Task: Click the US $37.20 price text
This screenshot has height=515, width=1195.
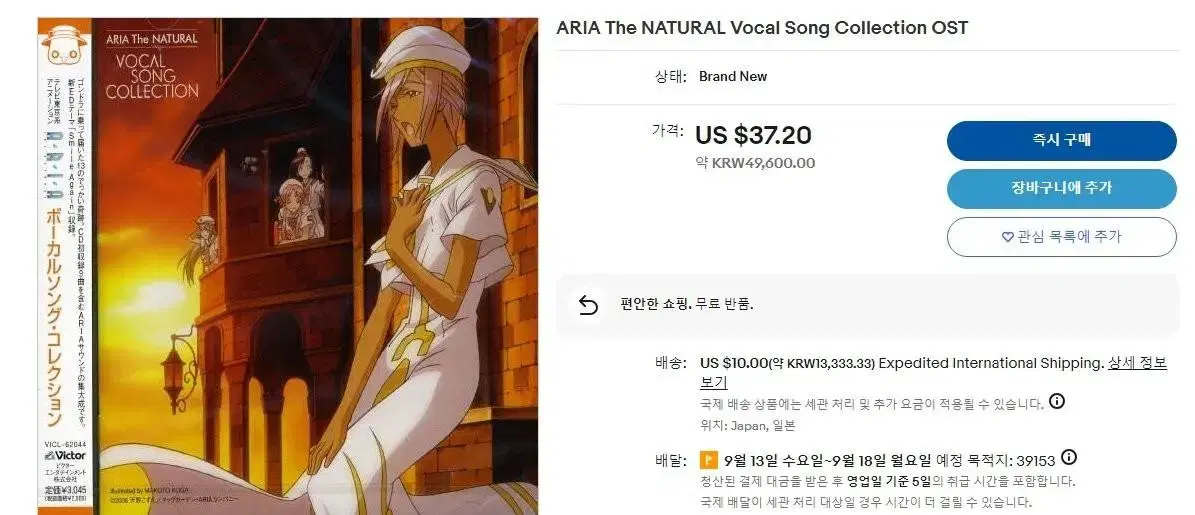Action: click(x=753, y=136)
